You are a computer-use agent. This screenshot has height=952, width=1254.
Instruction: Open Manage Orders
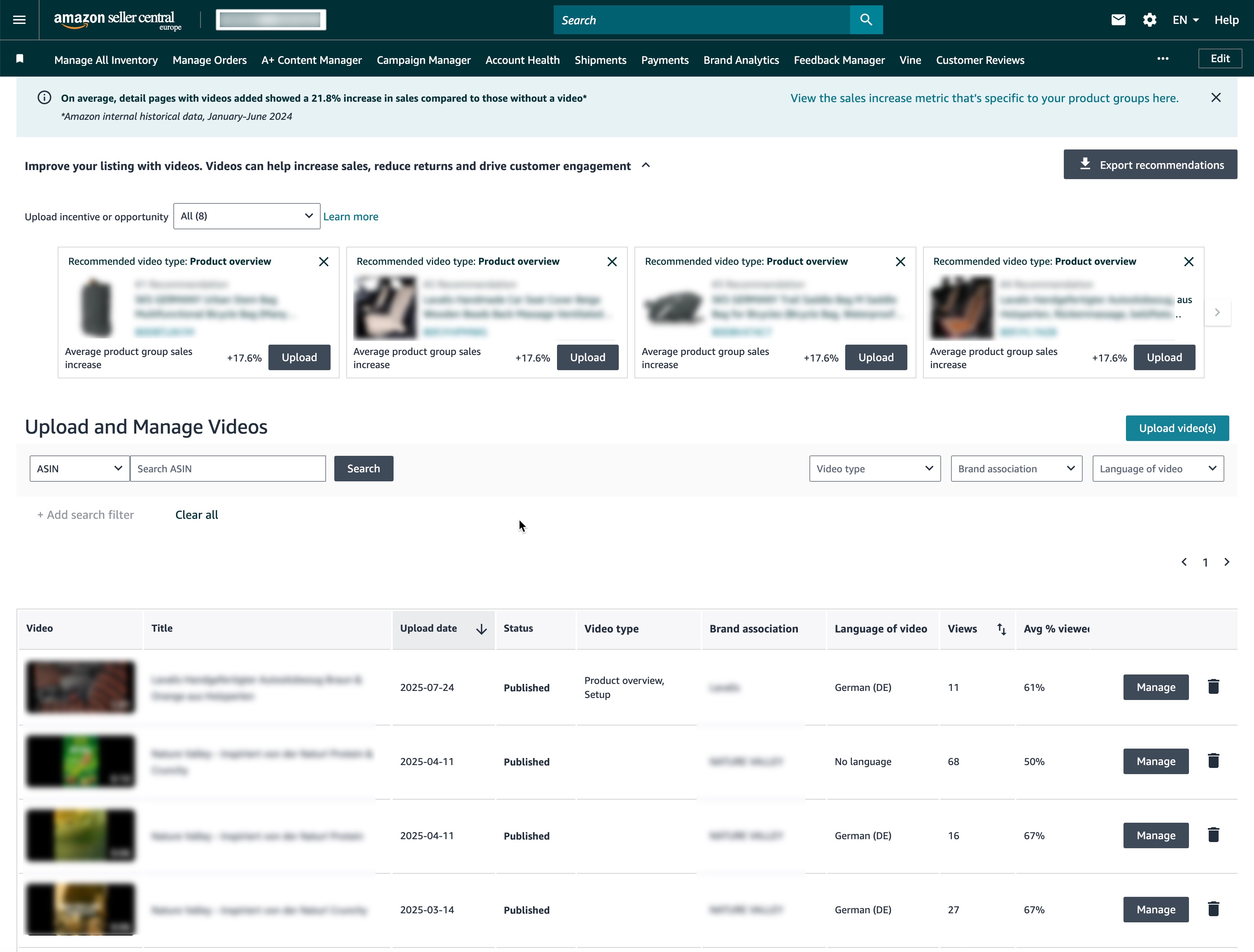tap(209, 60)
